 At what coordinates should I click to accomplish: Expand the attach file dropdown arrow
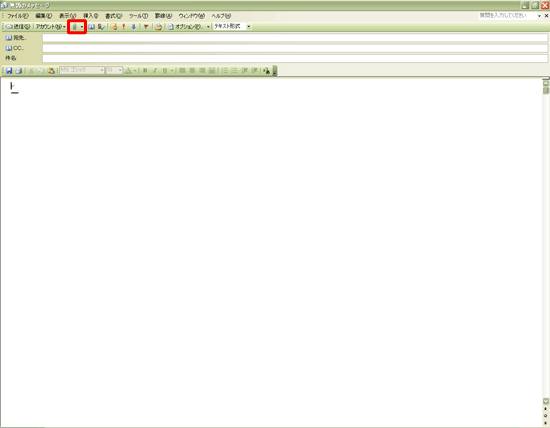[x=82, y=27]
